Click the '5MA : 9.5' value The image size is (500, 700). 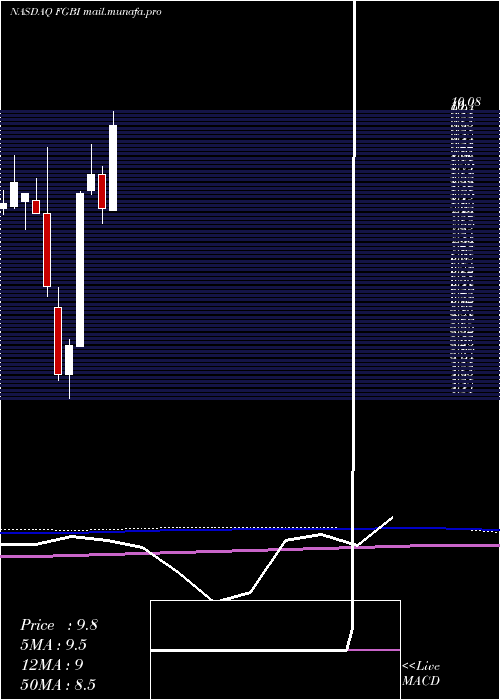pos(54,645)
